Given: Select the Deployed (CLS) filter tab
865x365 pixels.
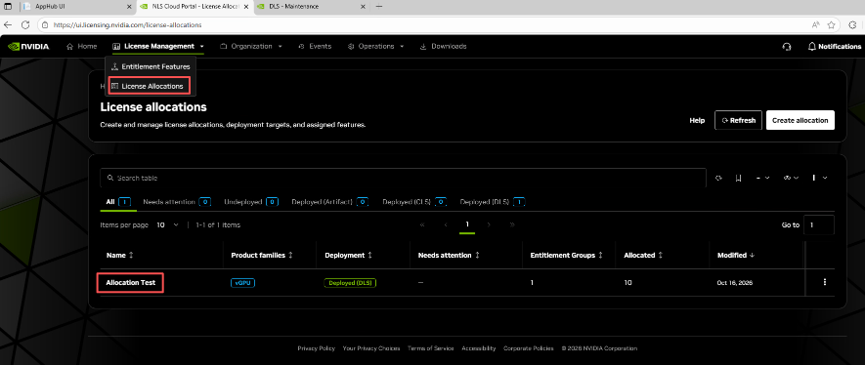Looking at the screenshot, I should tap(414, 202).
